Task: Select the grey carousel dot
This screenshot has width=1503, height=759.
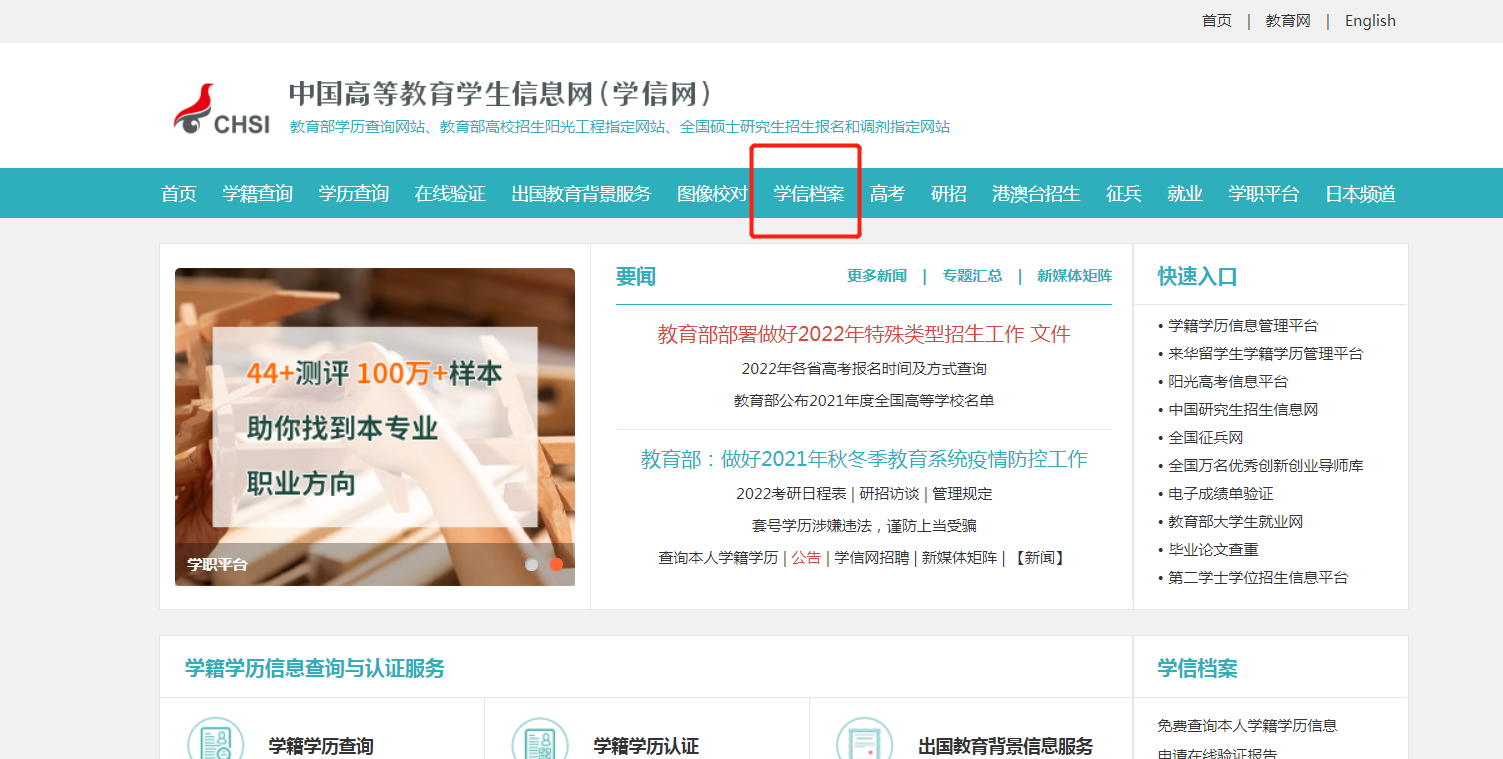Action: point(532,564)
